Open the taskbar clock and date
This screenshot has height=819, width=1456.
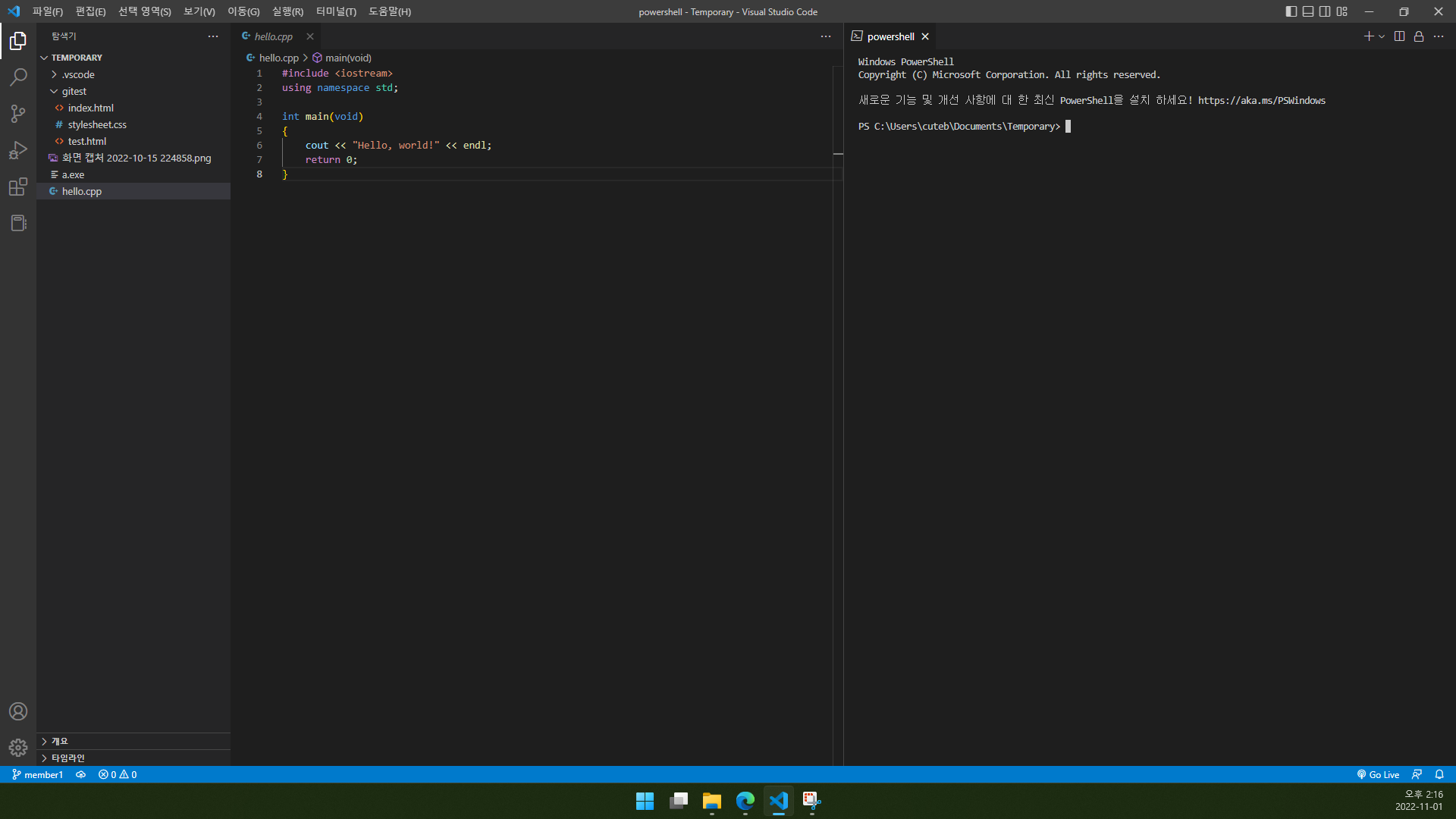click(1419, 801)
